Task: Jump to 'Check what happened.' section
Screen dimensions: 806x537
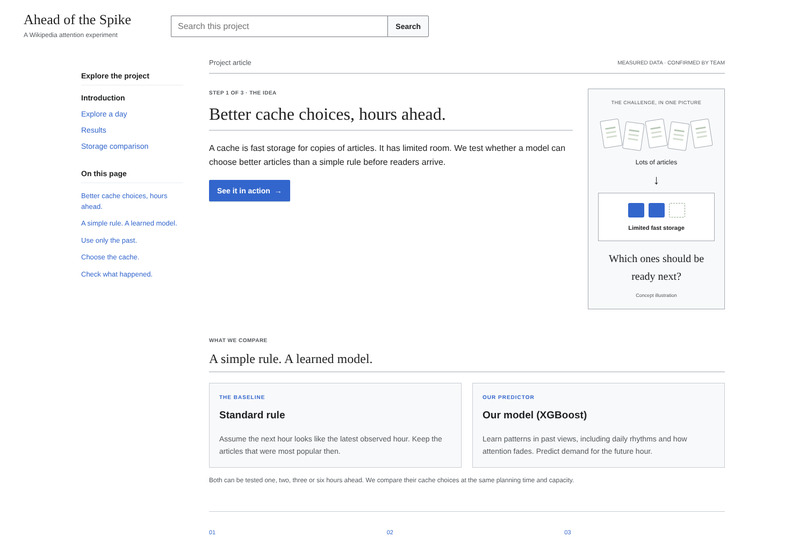Action: [116, 274]
